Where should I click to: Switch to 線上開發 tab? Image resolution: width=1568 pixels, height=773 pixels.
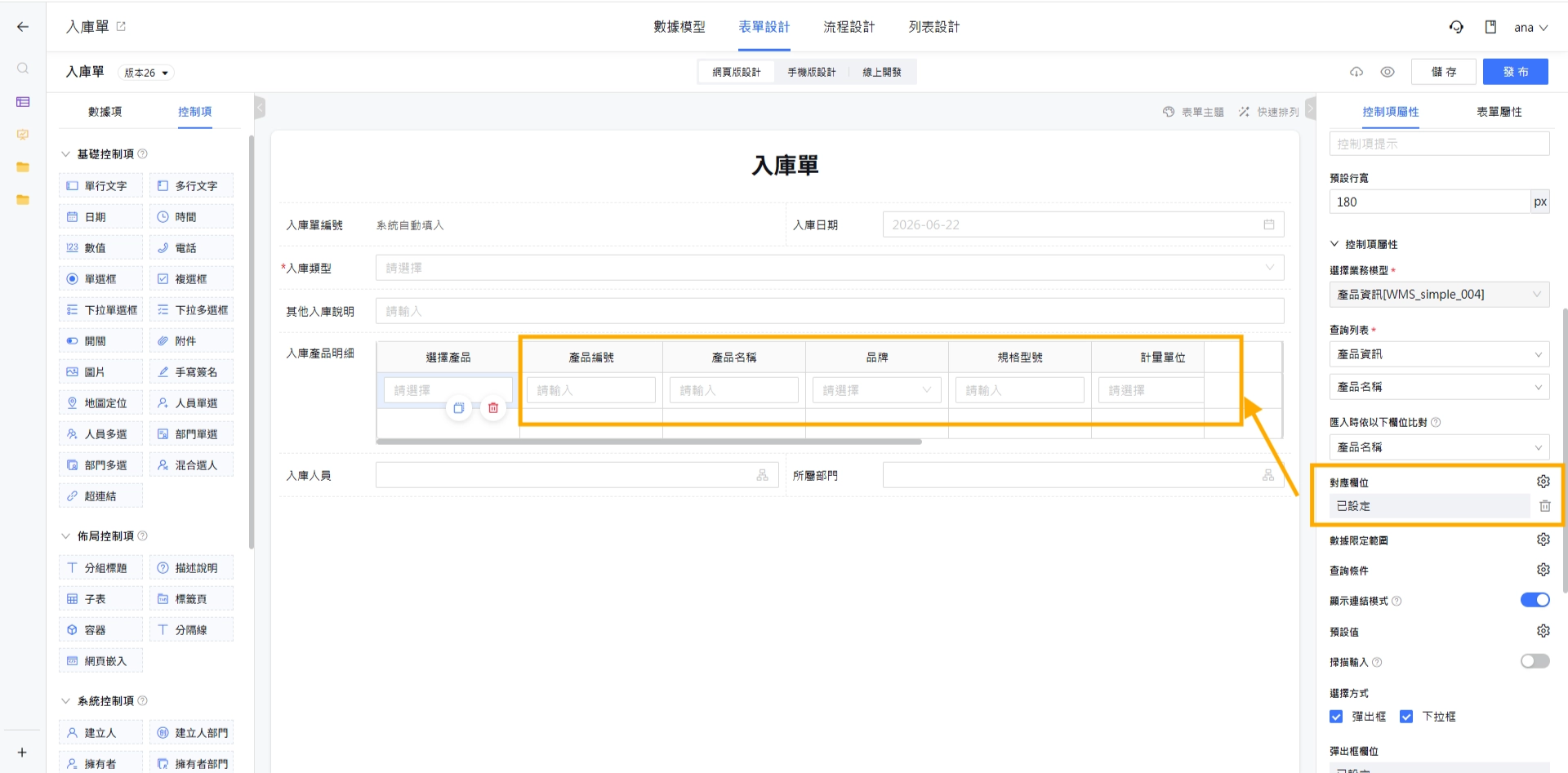coord(882,72)
